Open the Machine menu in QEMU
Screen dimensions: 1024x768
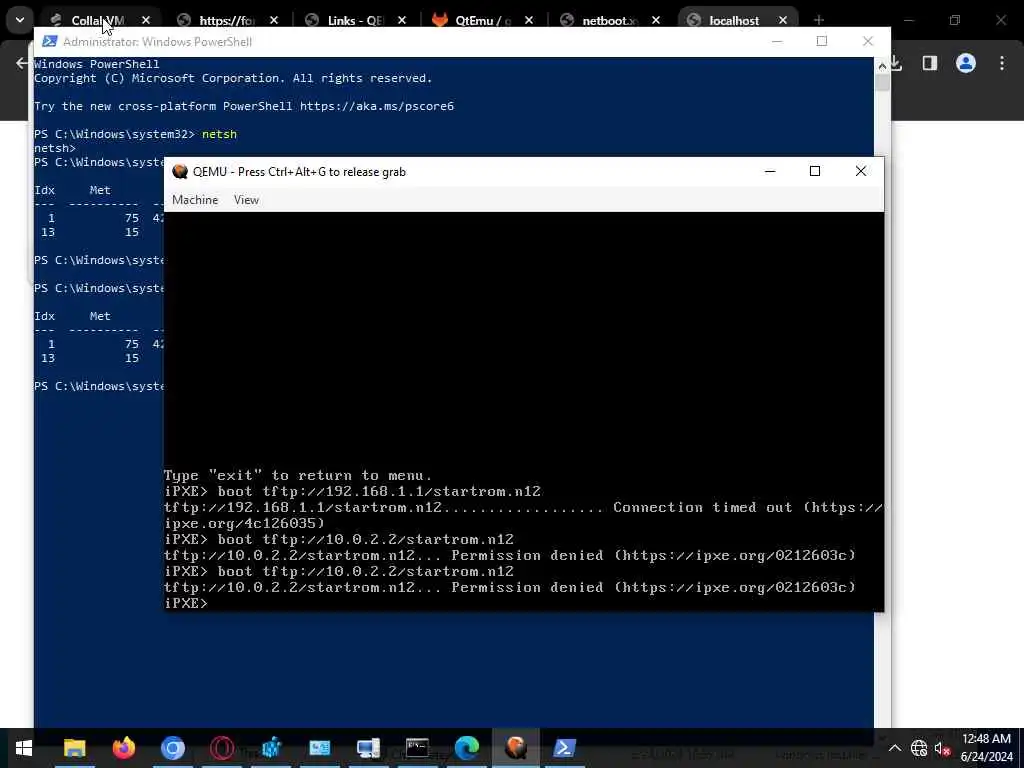point(195,200)
